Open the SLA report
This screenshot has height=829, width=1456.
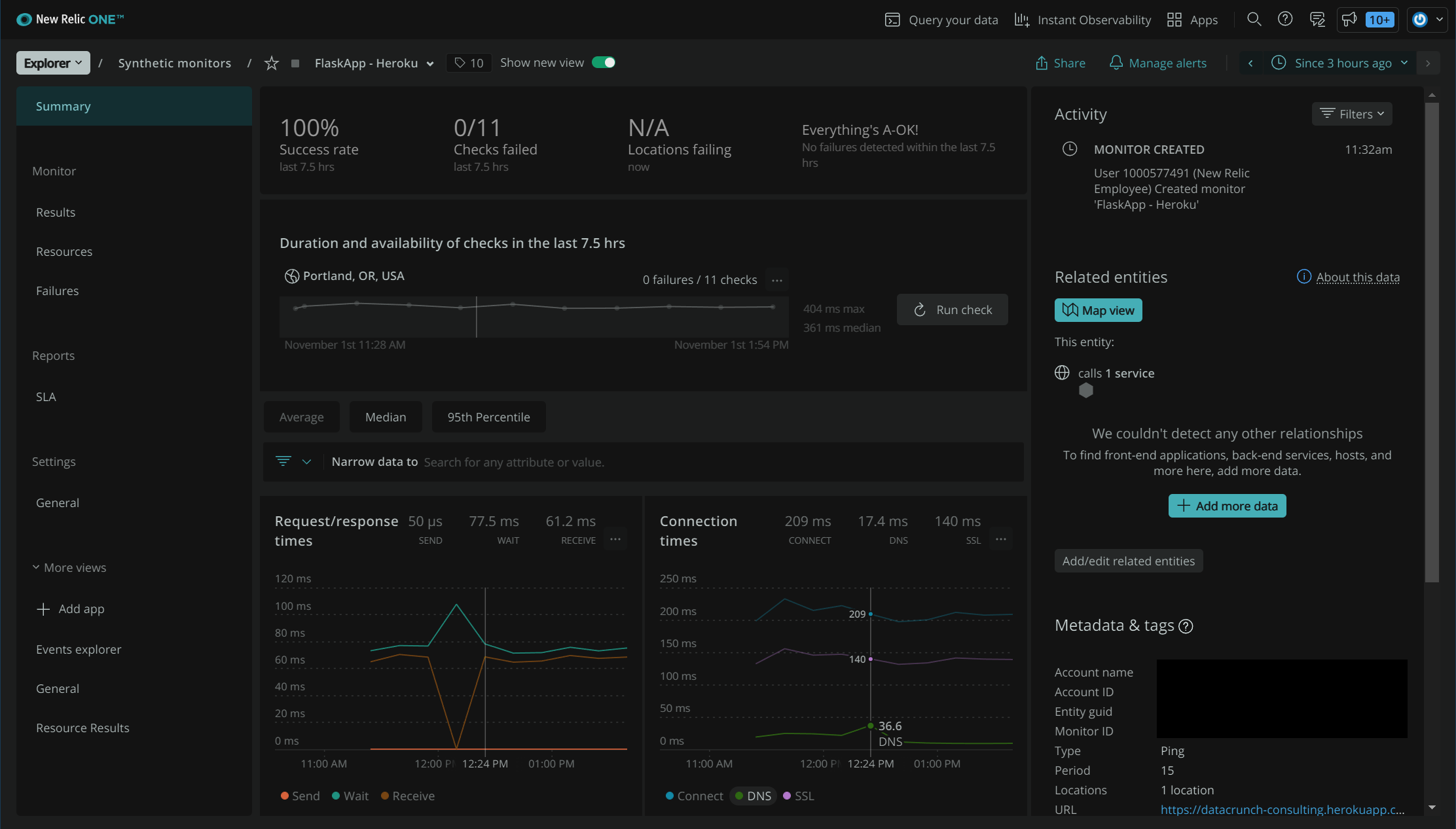click(46, 397)
